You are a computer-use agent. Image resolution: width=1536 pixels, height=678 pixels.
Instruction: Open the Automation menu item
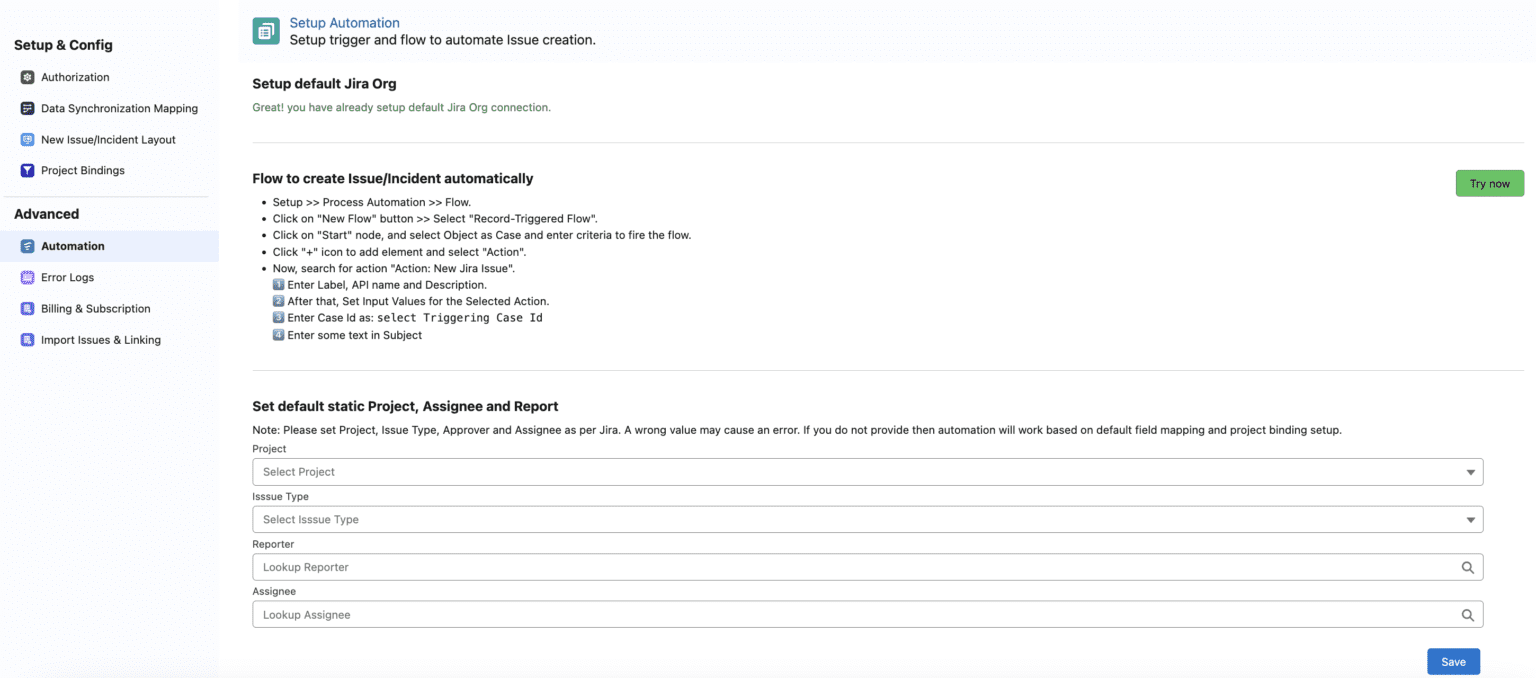point(73,246)
